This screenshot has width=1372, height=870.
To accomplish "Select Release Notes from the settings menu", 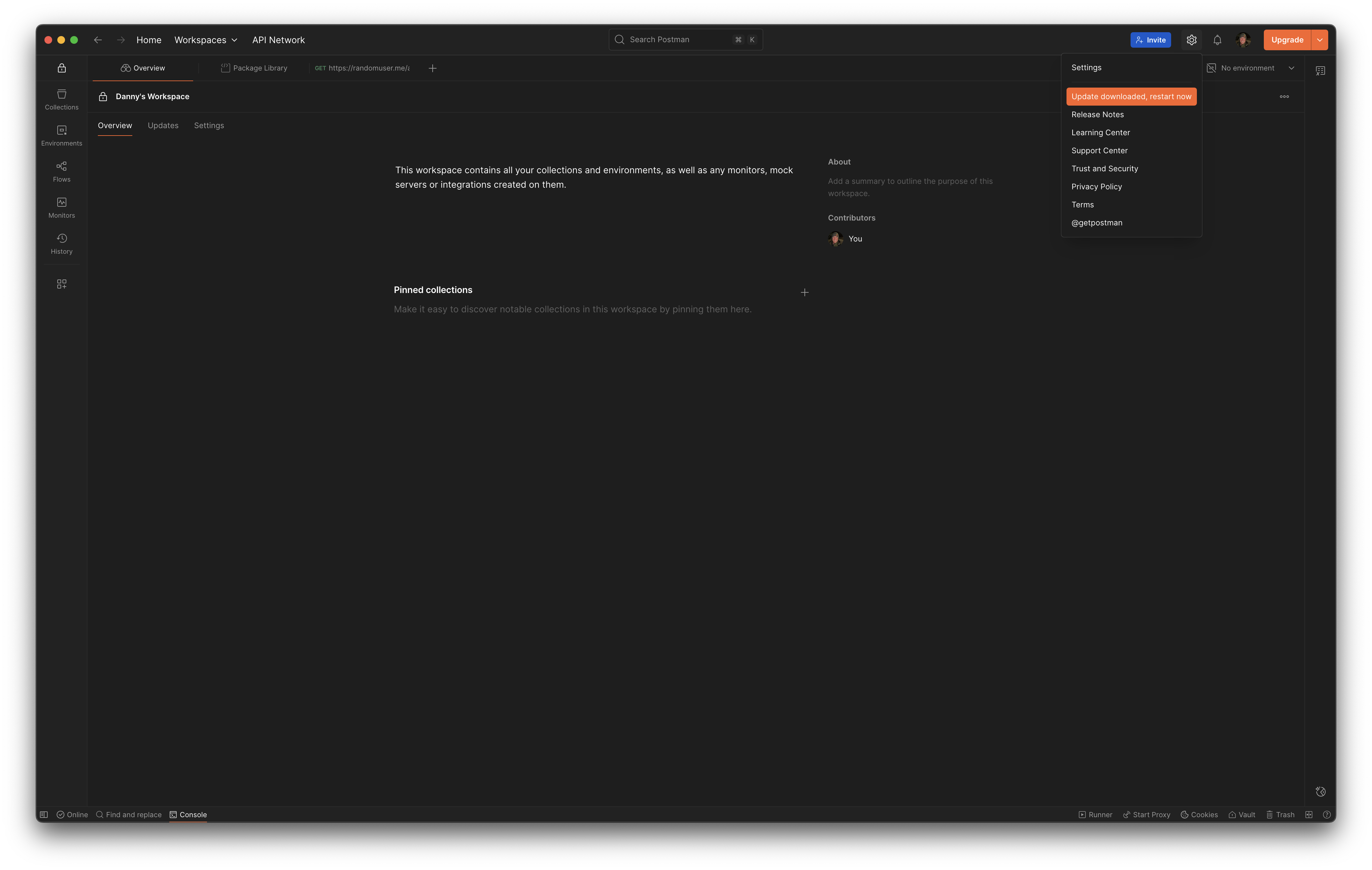I will (1097, 115).
